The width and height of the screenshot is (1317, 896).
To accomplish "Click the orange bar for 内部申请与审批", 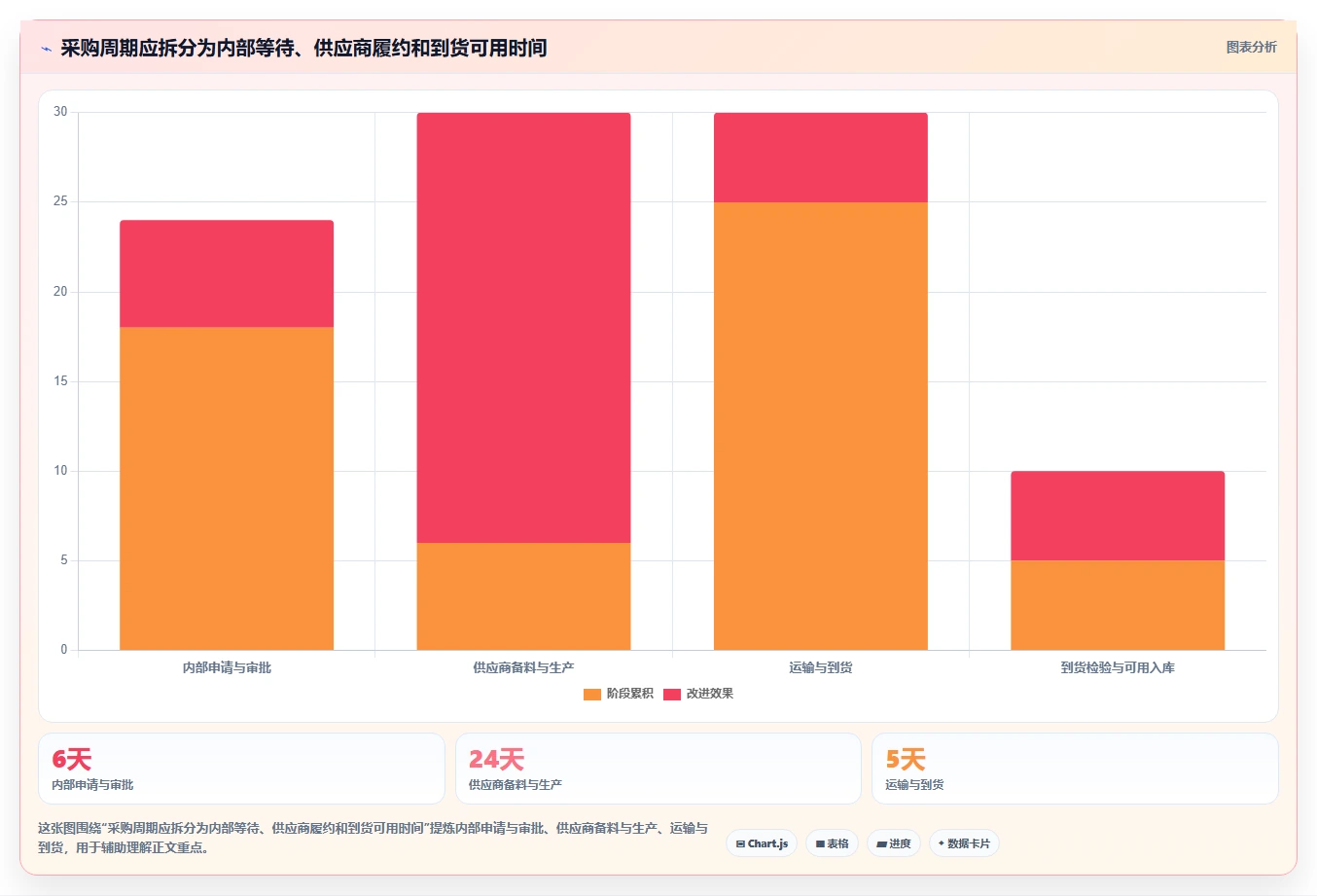I will tap(227, 488).
